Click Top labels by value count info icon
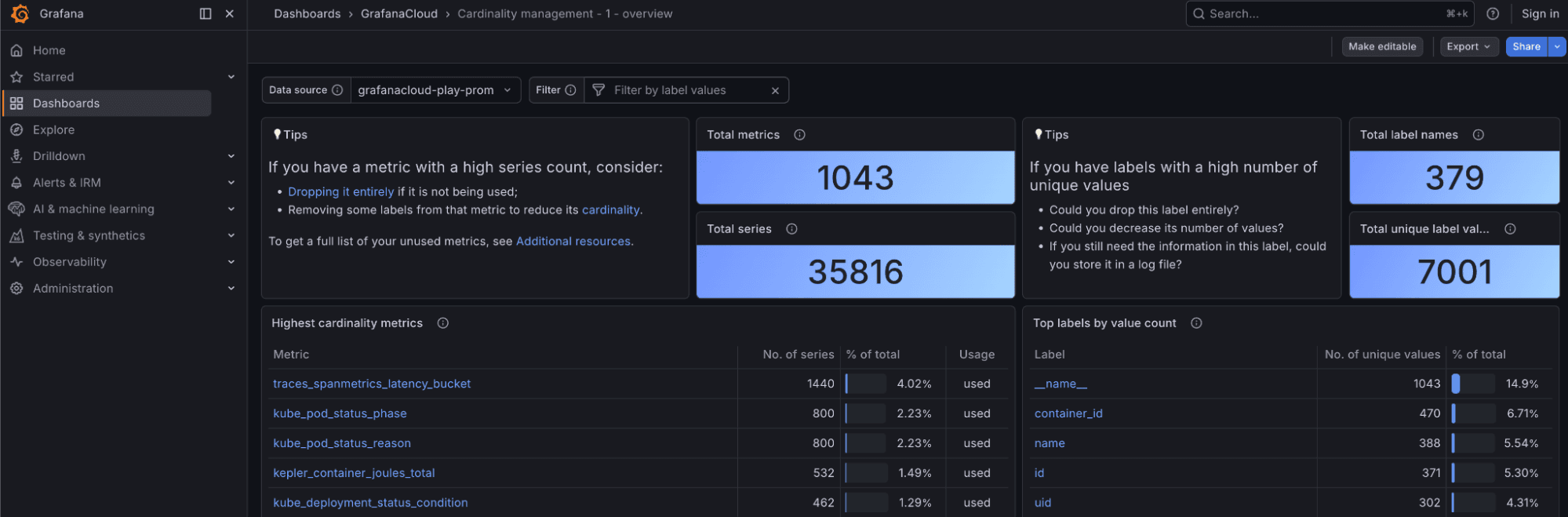The image size is (1568, 517). tap(1196, 323)
